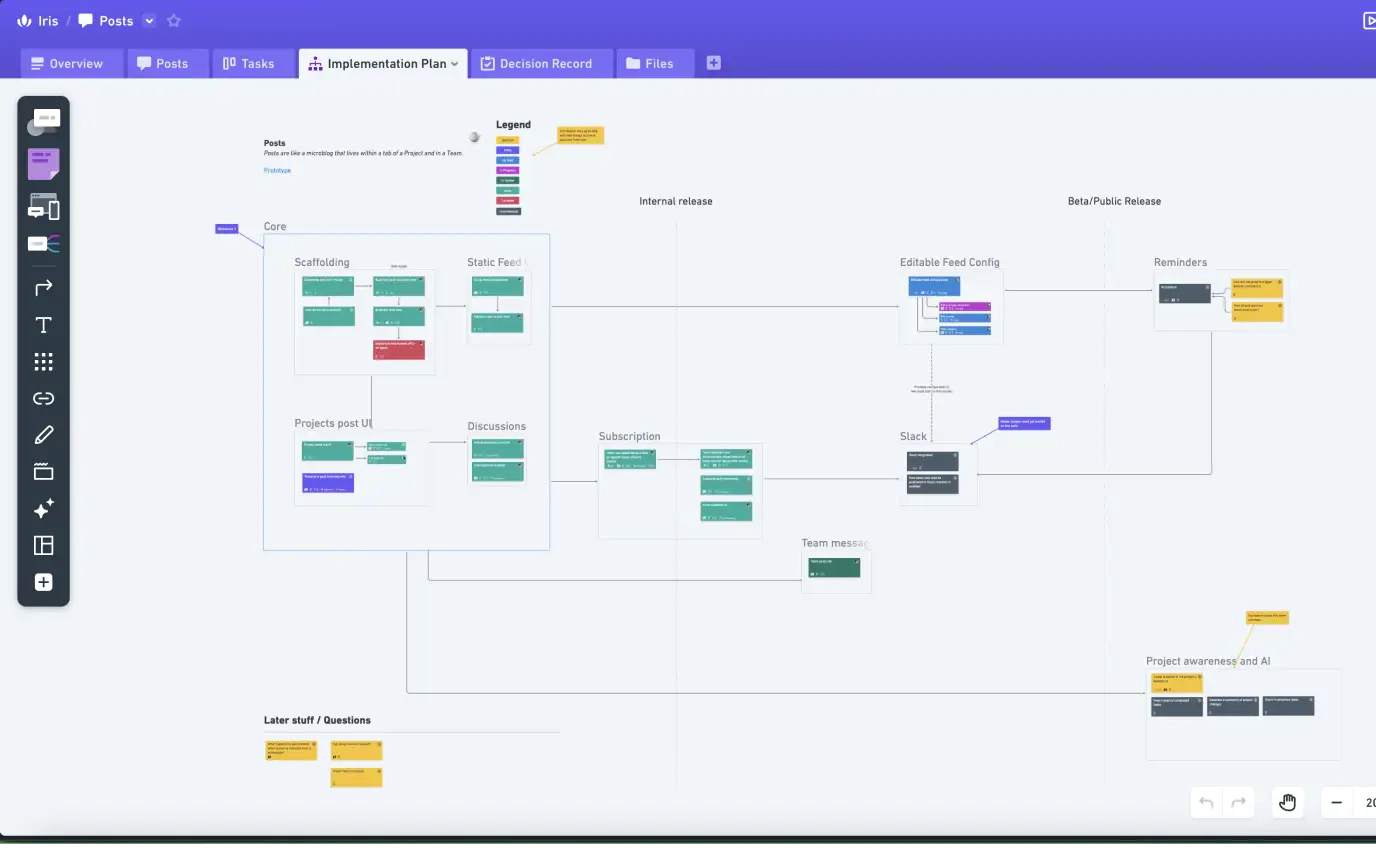Select the Text tool
This screenshot has width=1376, height=850.
point(43,325)
